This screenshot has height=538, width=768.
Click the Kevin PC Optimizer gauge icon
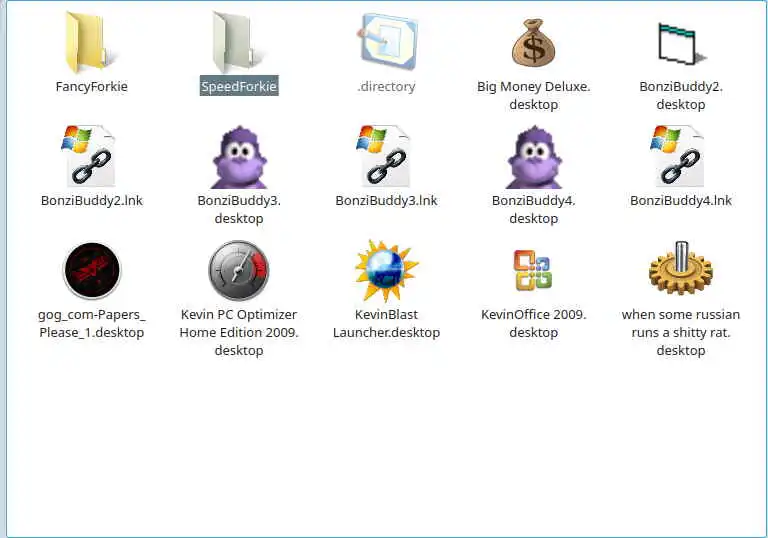239,270
